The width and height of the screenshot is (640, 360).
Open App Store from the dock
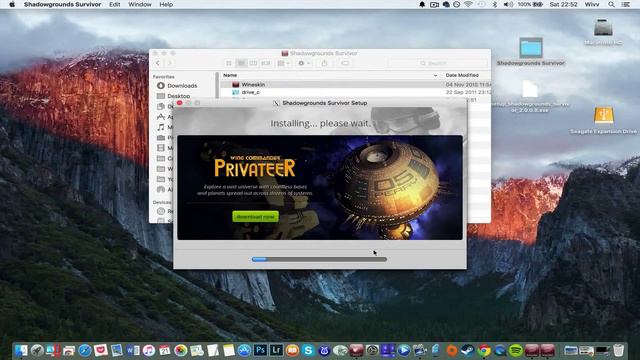click(244, 350)
